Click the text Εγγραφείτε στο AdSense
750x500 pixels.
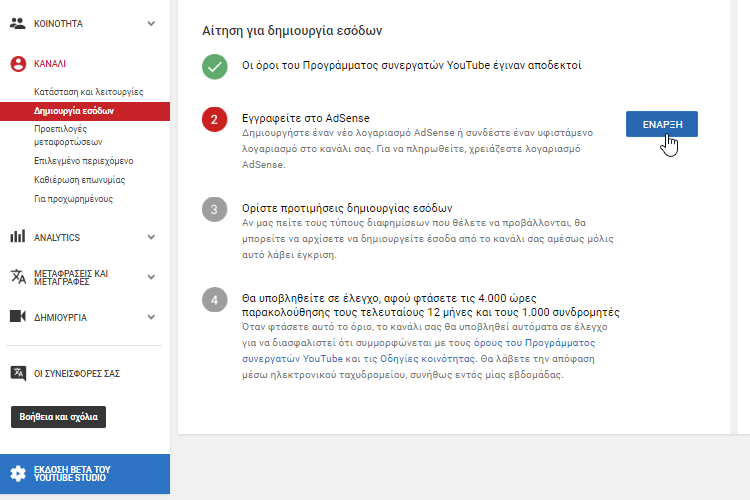pos(306,118)
